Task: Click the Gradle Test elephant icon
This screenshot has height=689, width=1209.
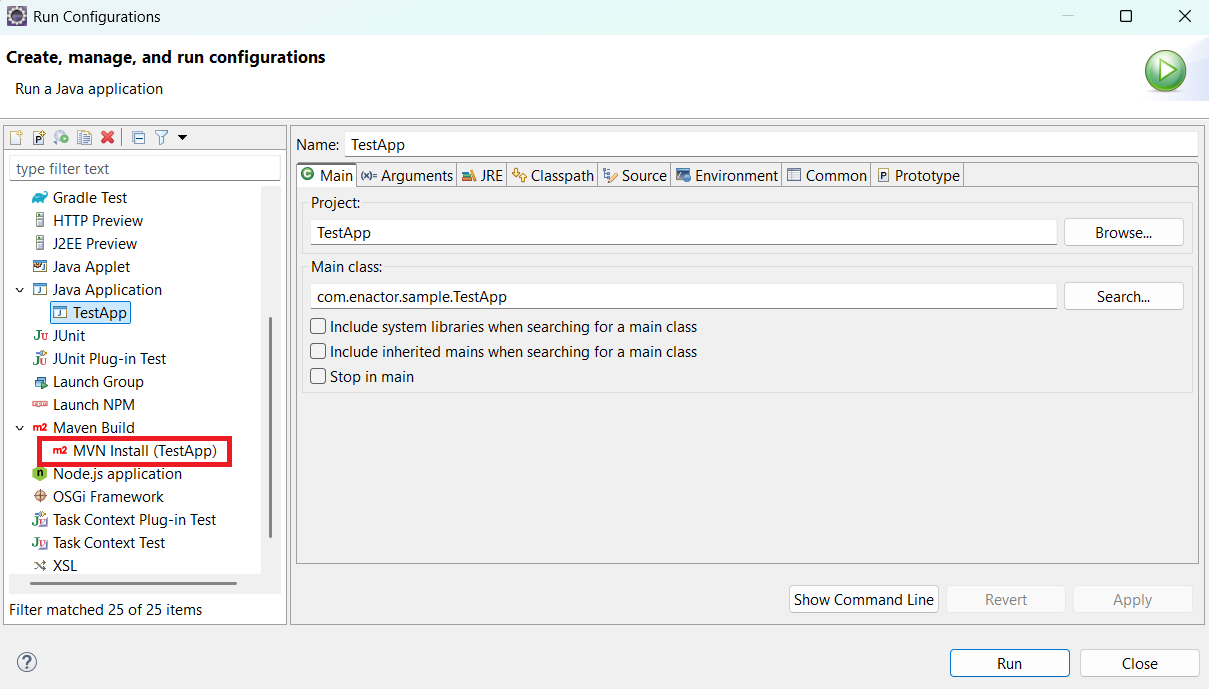Action: click(x=40, y=198)
